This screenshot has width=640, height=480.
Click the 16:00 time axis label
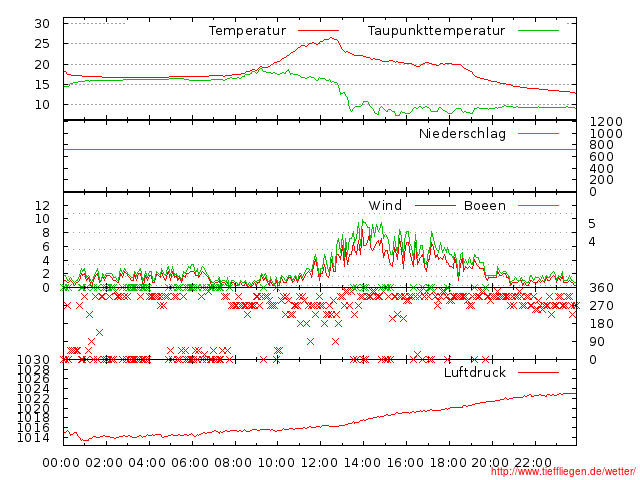click(404, 463)
